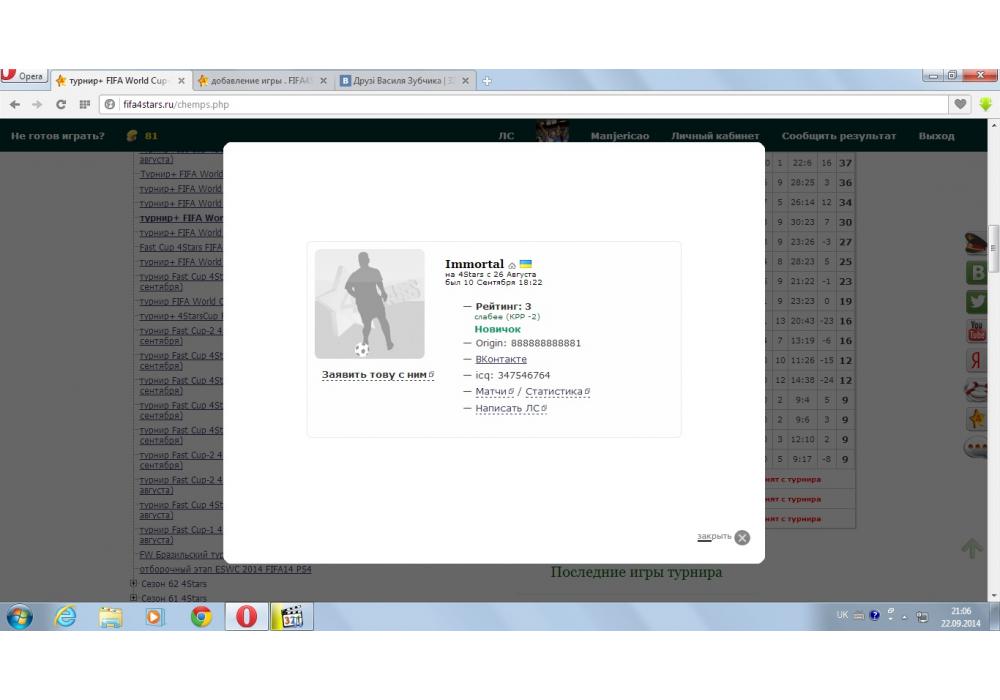1000x700 pixels.
Task: Open the Speed Dial grid icon
Action: point(85,104)
